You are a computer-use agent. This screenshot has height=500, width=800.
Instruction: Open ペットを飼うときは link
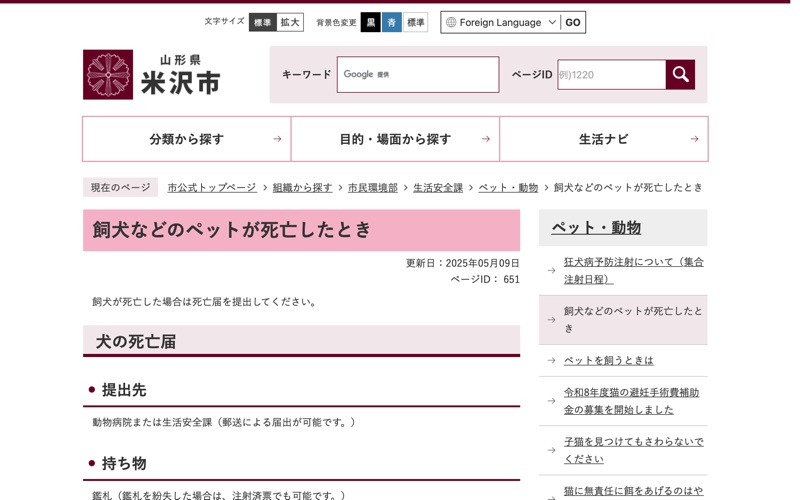pos(609,360)
